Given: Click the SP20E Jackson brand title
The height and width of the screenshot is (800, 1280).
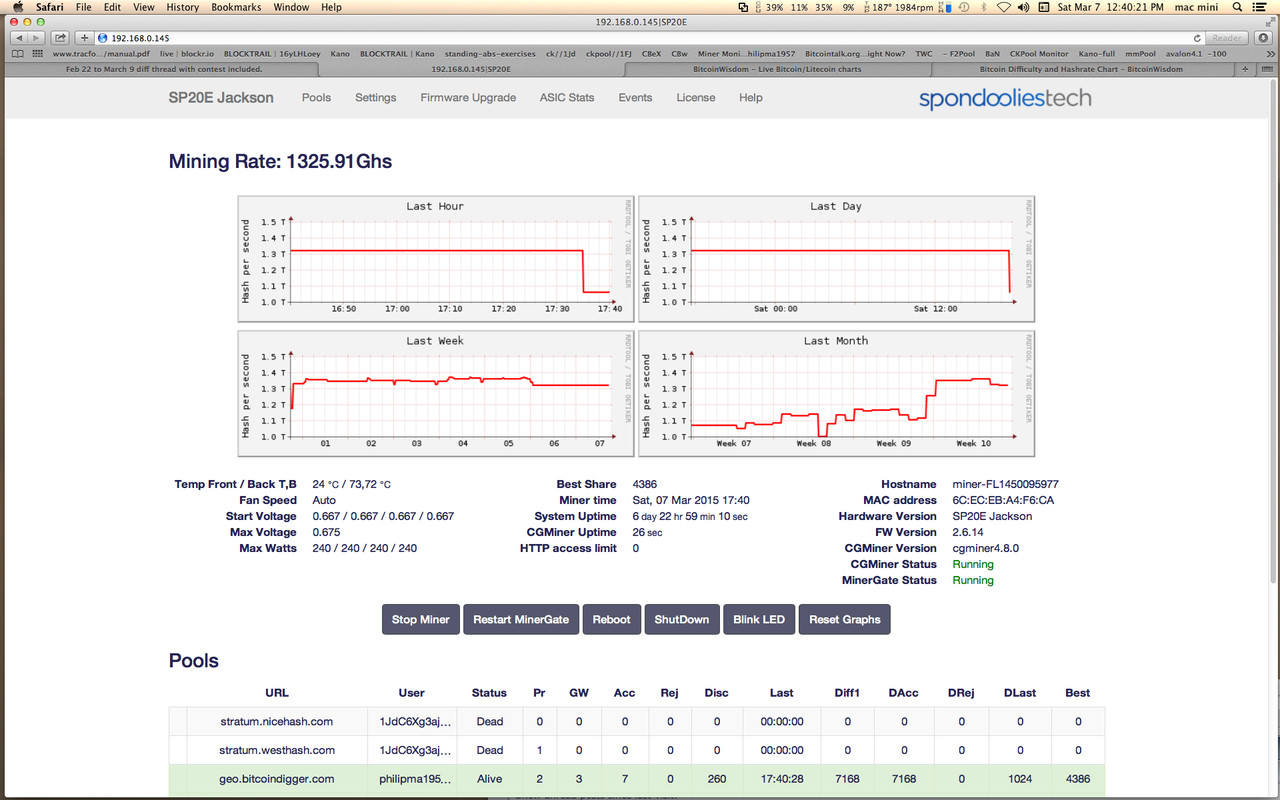Looking at the screenshot, I should point(221,98).
